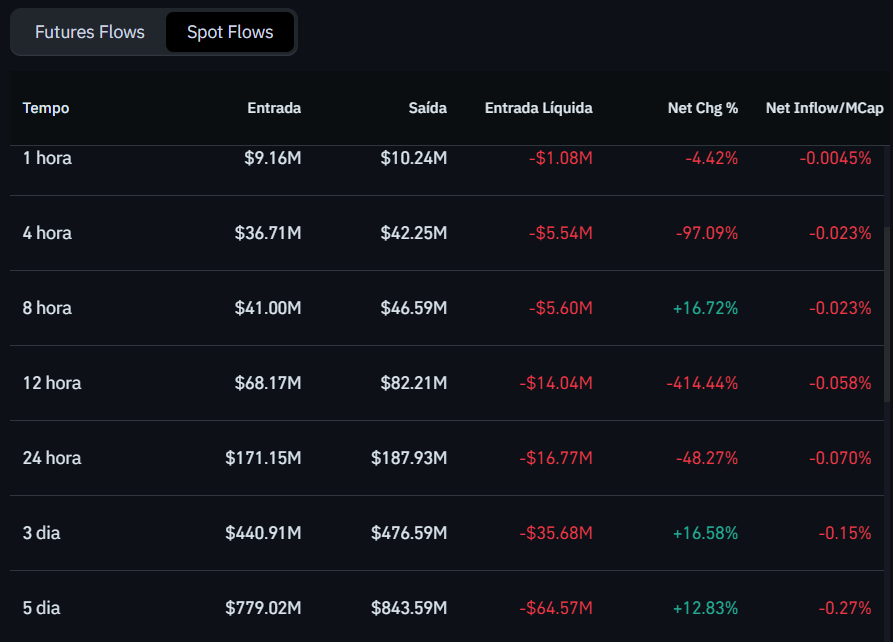Sort by Net Chg % column
Viewport: 893px width, 642px height.
(703, 108)
